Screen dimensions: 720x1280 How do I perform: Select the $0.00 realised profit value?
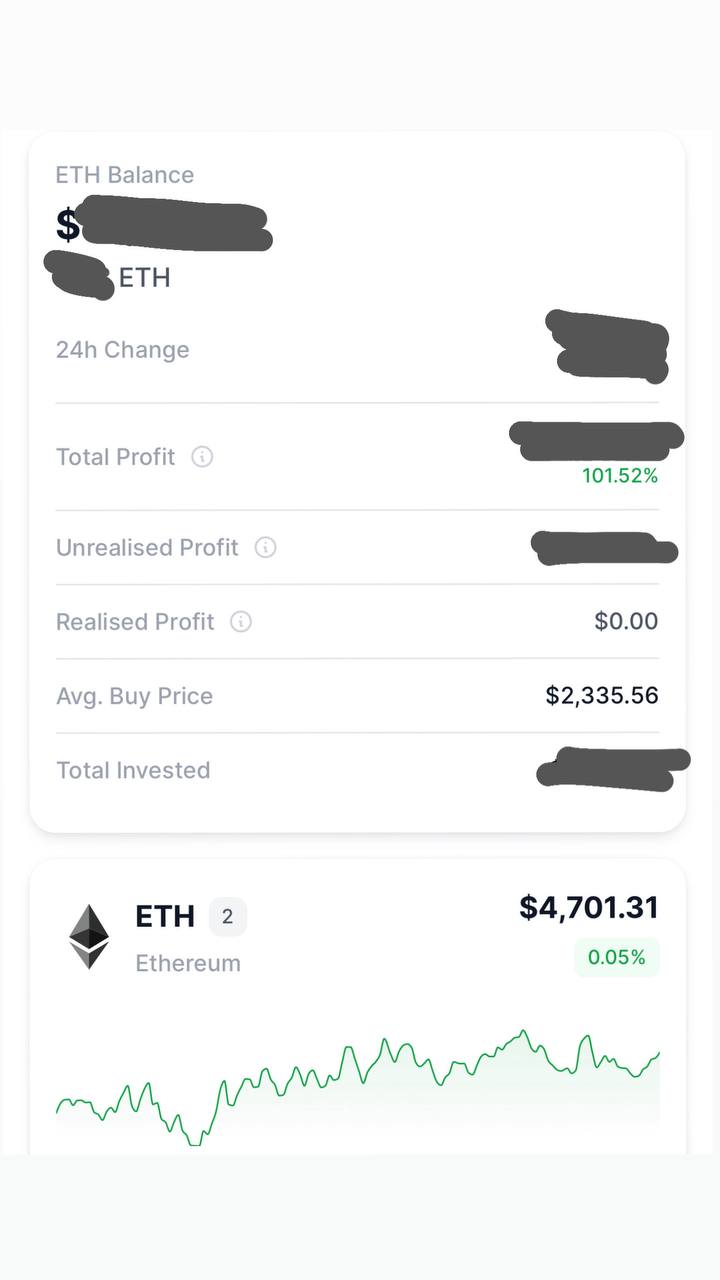tap(626, 621)
